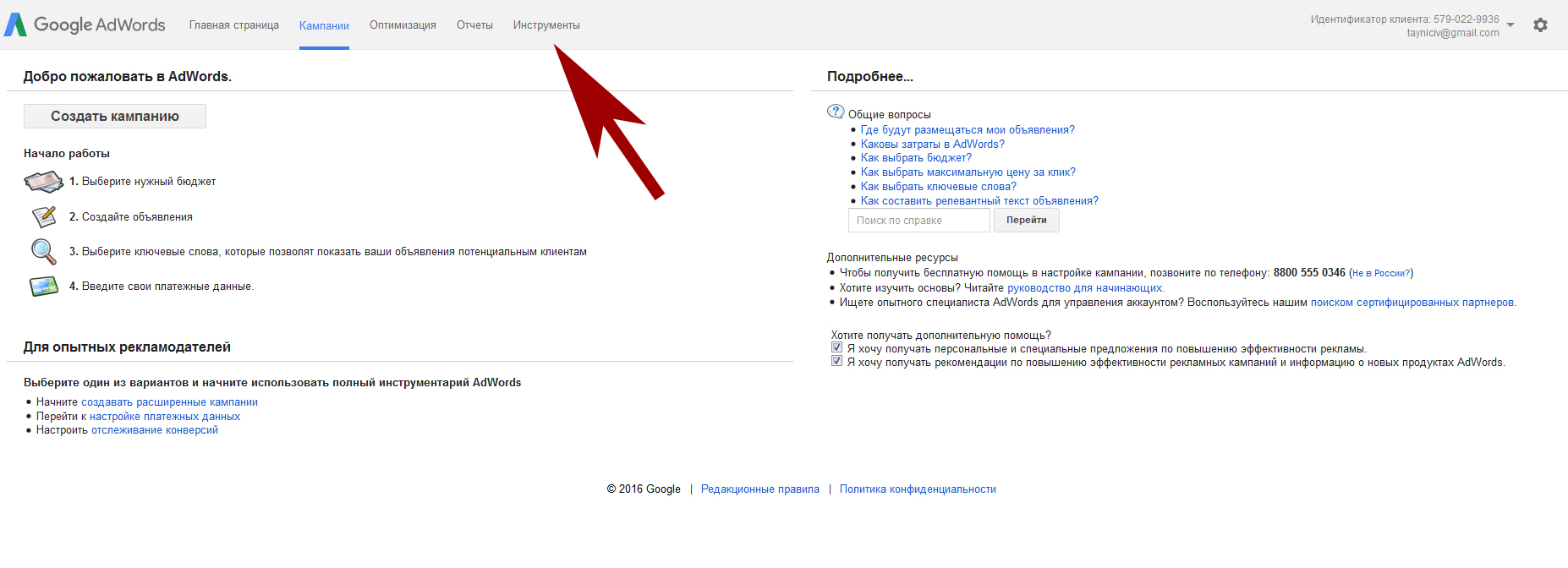Switch to the Оптимизация tab

pyautogui.click(x=403, y=25)
